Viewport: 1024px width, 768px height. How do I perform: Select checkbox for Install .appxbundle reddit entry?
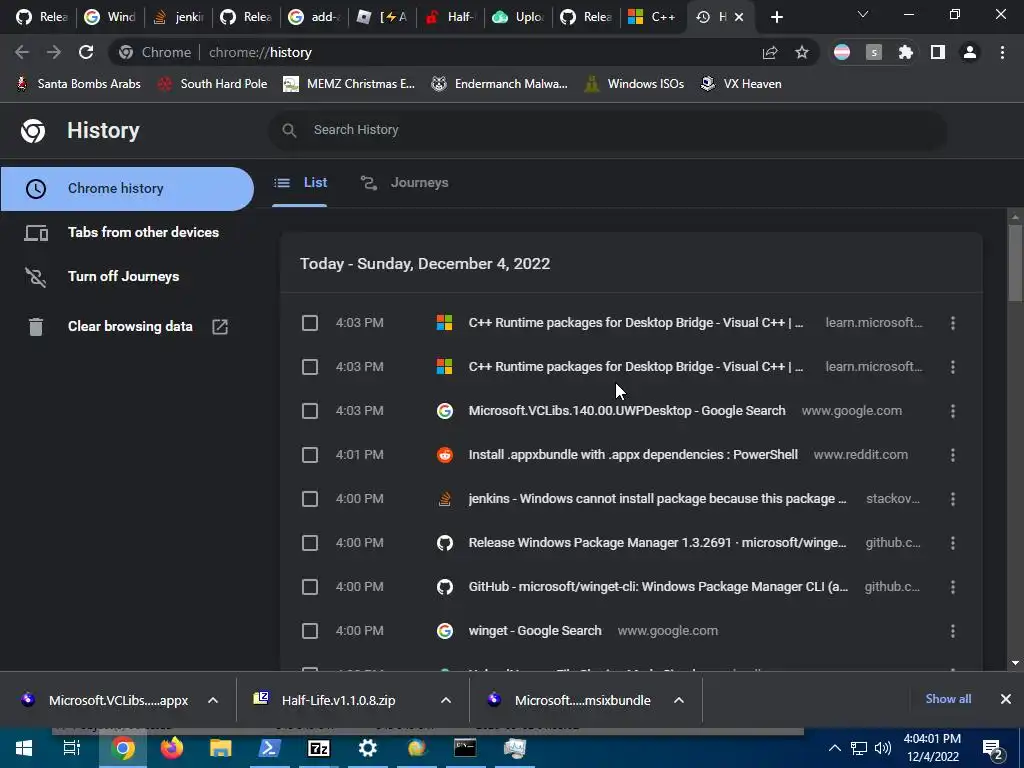[310, 455]
